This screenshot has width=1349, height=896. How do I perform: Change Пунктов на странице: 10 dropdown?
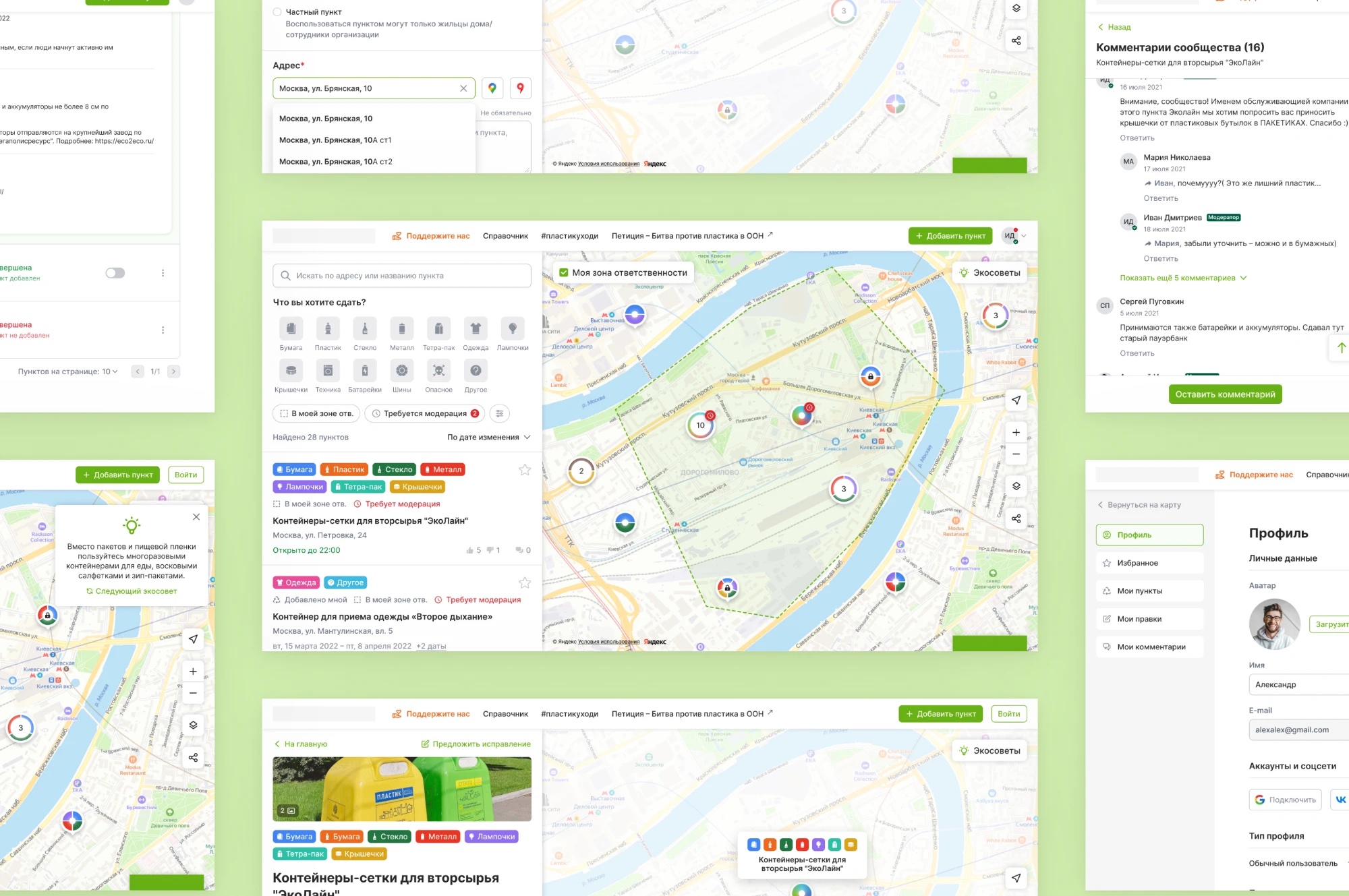tap(68, 371)
